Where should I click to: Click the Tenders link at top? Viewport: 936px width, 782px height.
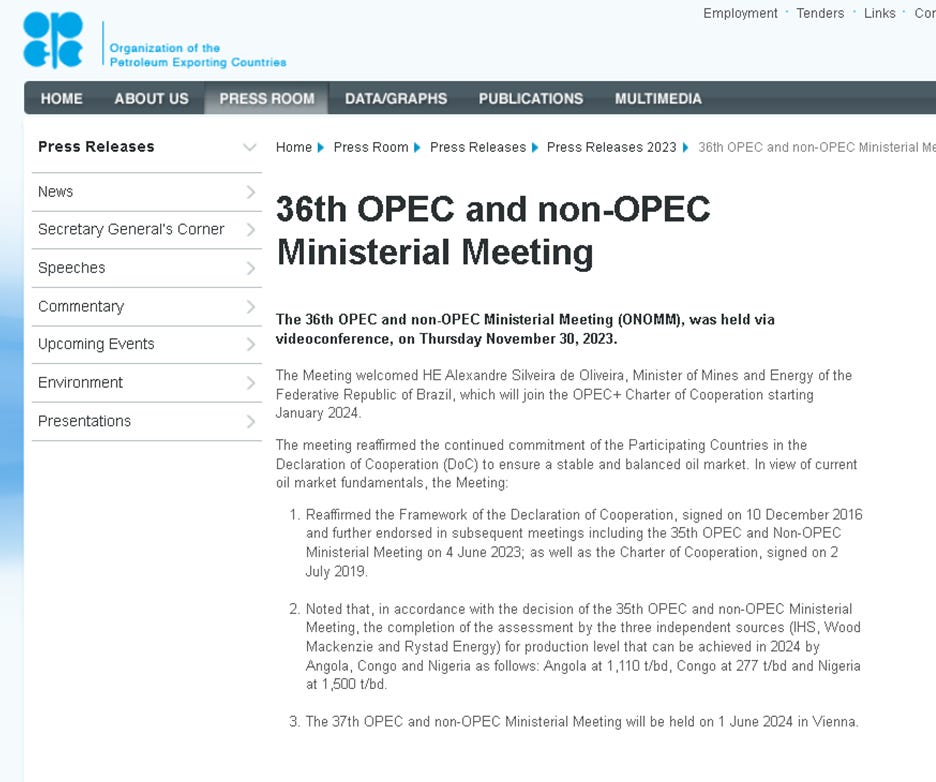click(x=820, y=13)
